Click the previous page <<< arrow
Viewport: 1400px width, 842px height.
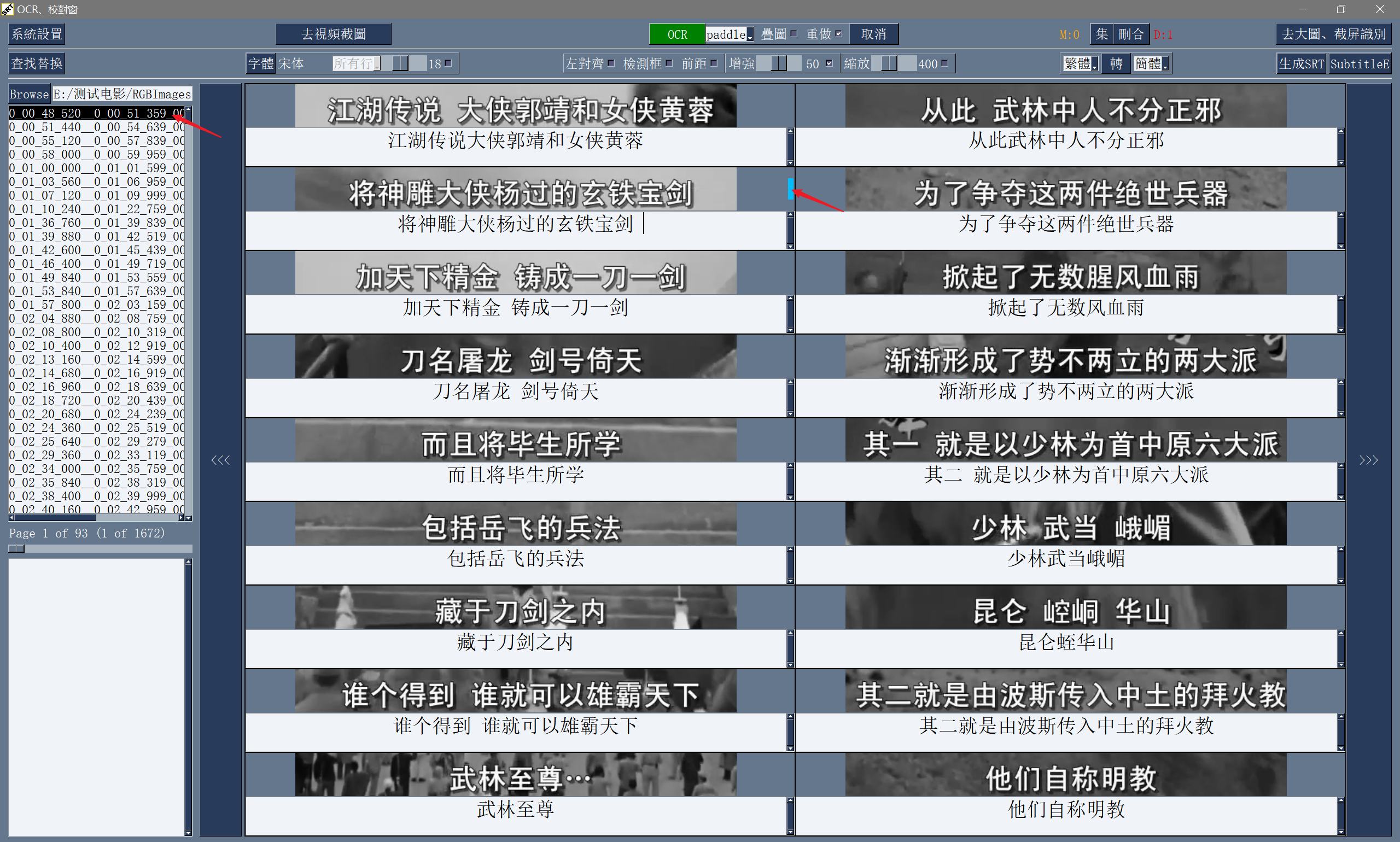tap(220, 460)
